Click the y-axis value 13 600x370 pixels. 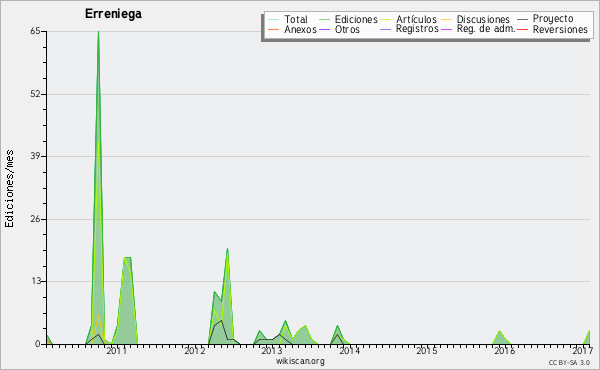[35, 281]
